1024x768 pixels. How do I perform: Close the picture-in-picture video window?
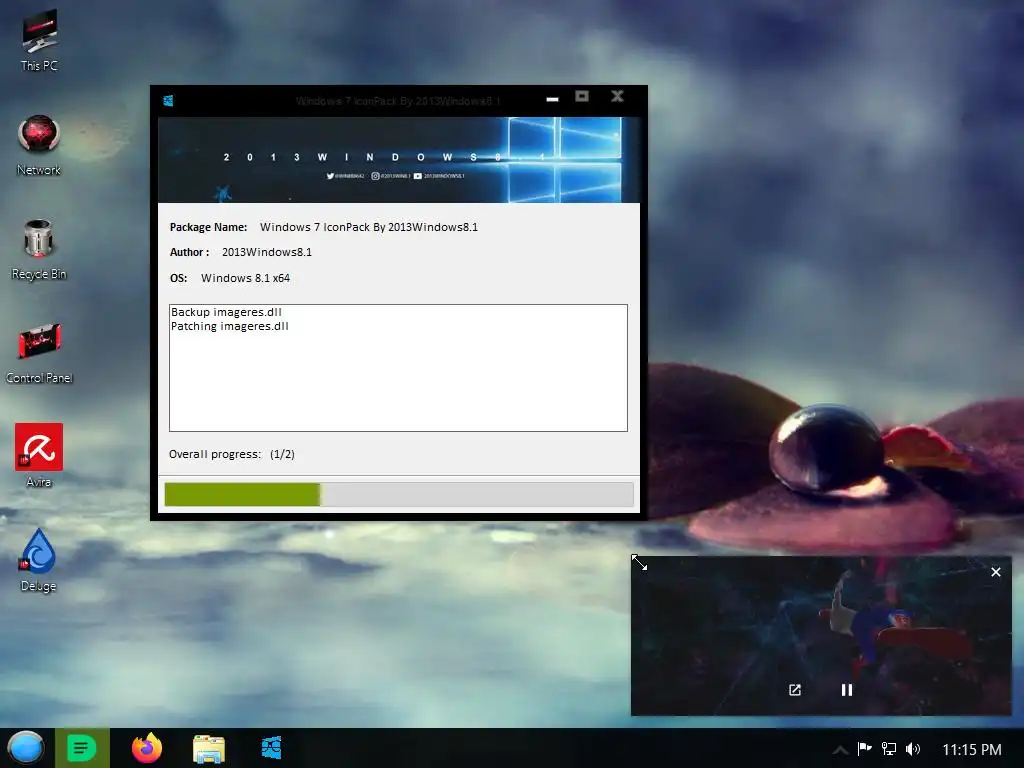(995, 572)
